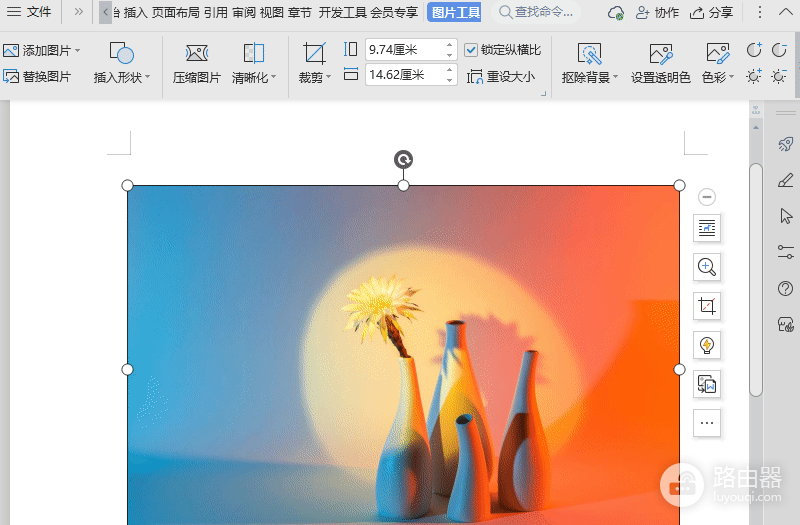Increase brightness with sun plus icon
This screenshot has height=525, width=800.
pos(754,76)
